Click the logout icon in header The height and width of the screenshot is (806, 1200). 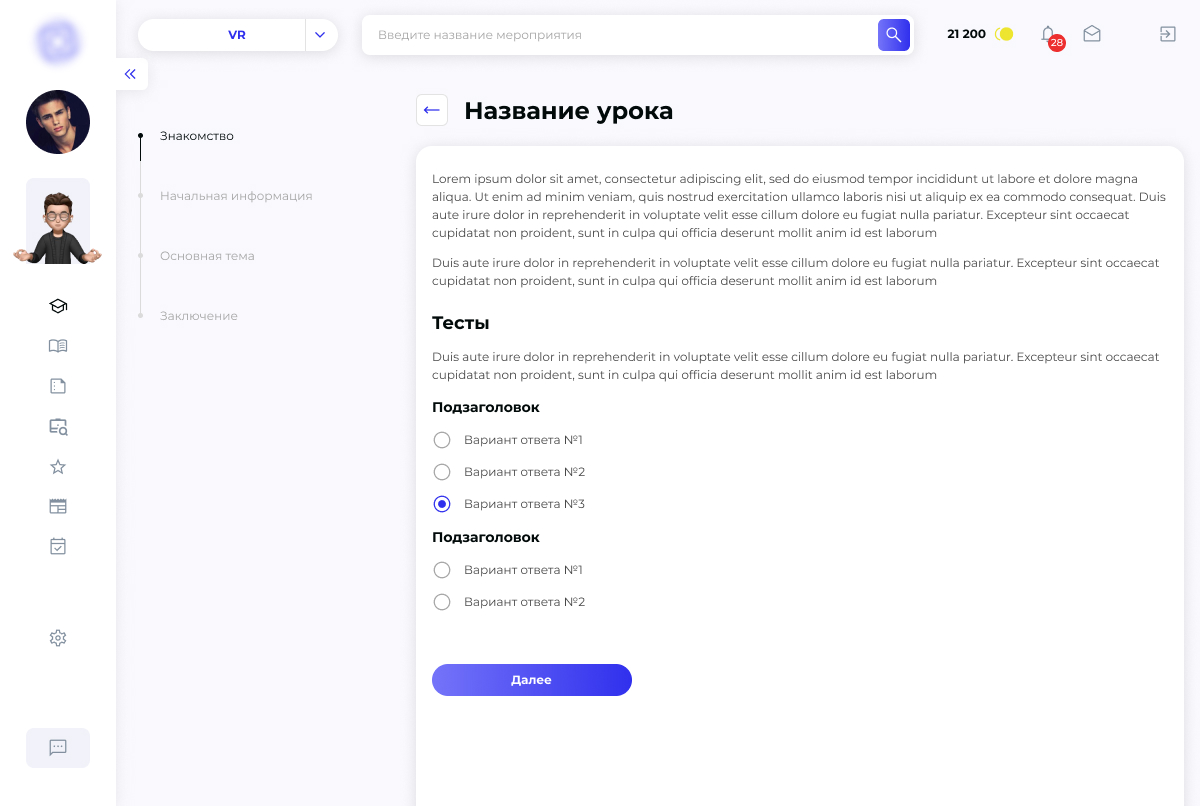(x=1167, y=34)
